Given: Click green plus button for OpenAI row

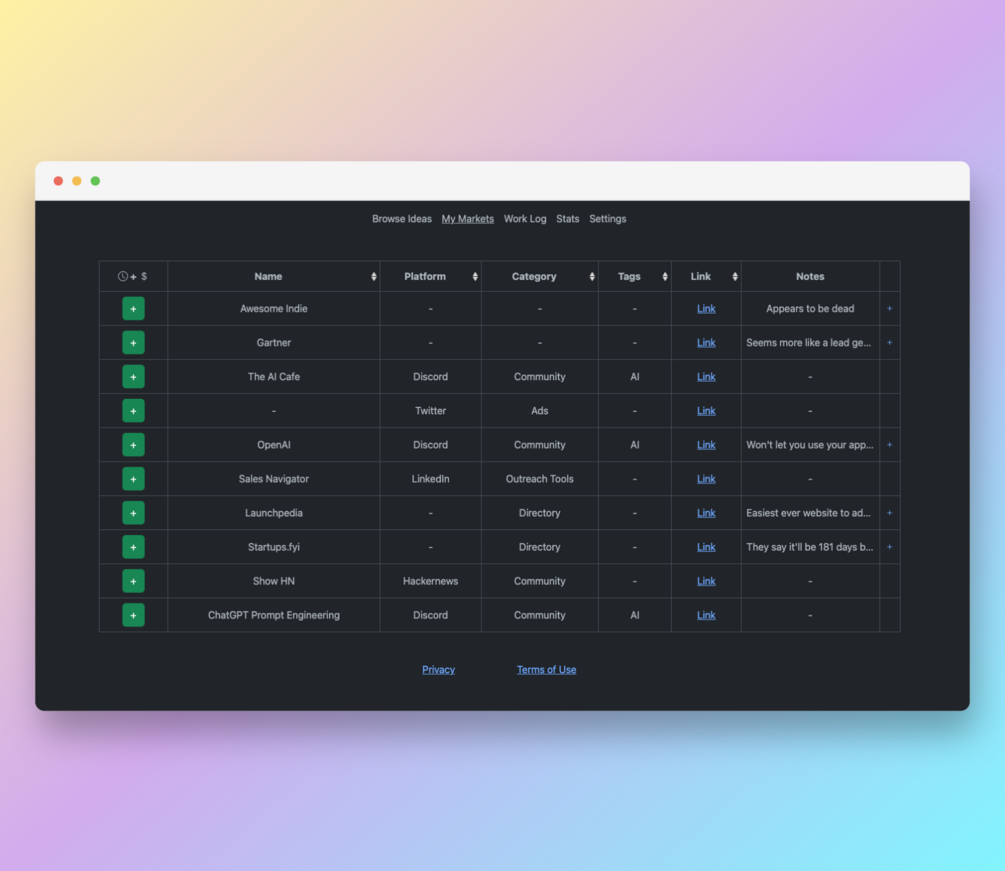Looking at the screenshot, I should point(133,445).
